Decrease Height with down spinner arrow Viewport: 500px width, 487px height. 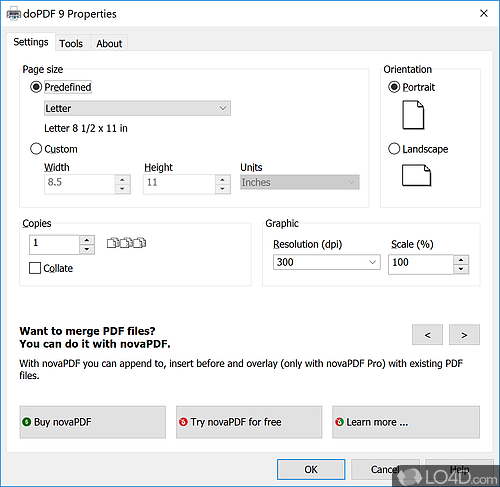point(222,189)
